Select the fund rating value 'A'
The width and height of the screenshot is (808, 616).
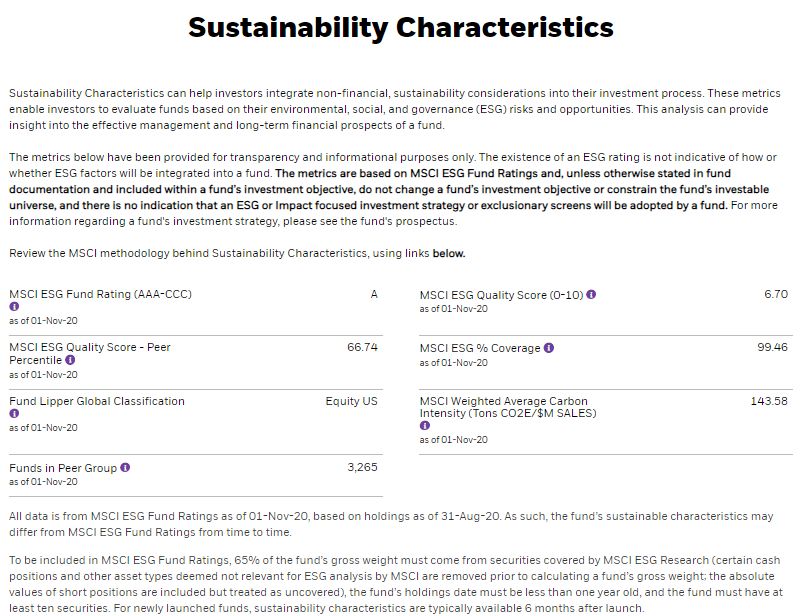coord(374,294)
